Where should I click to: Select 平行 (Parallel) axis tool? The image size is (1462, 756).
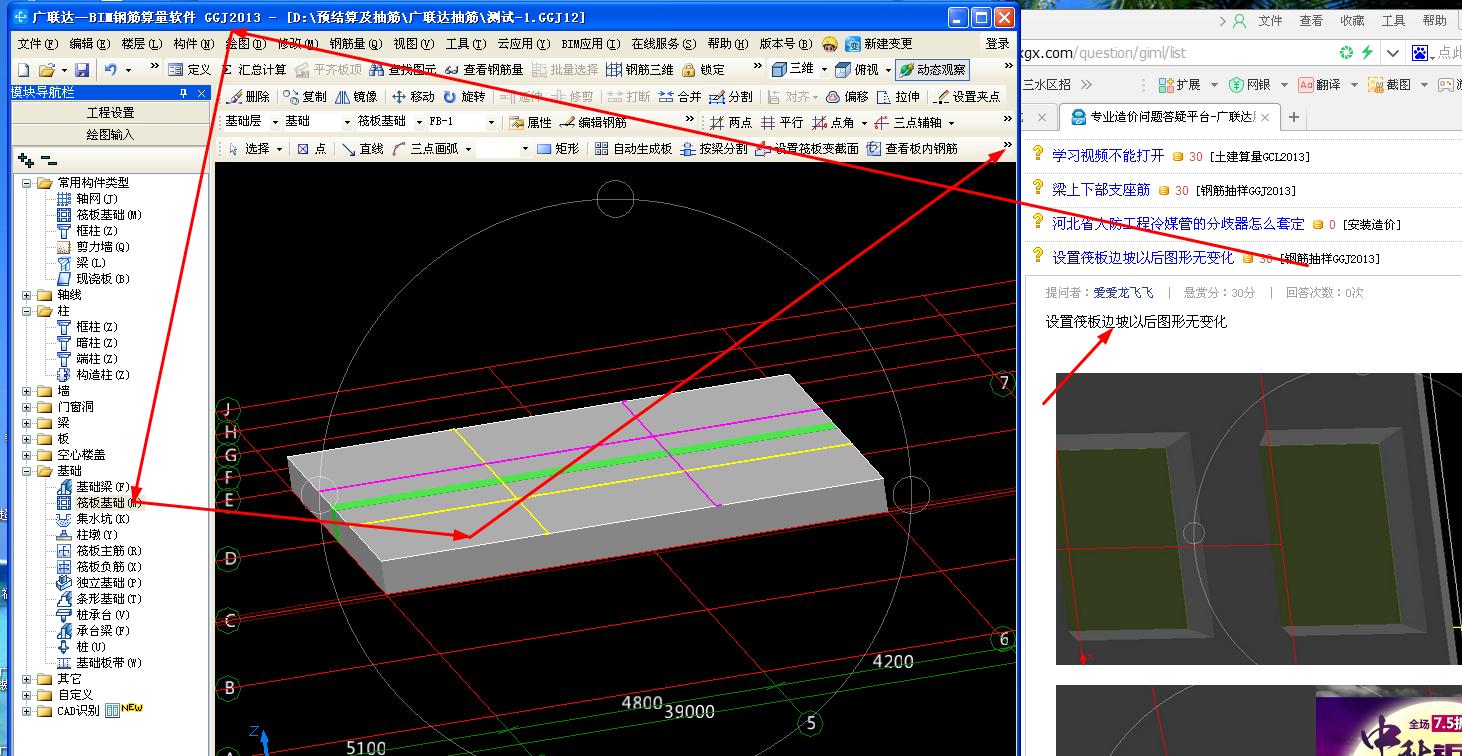[x=782, y=122]
